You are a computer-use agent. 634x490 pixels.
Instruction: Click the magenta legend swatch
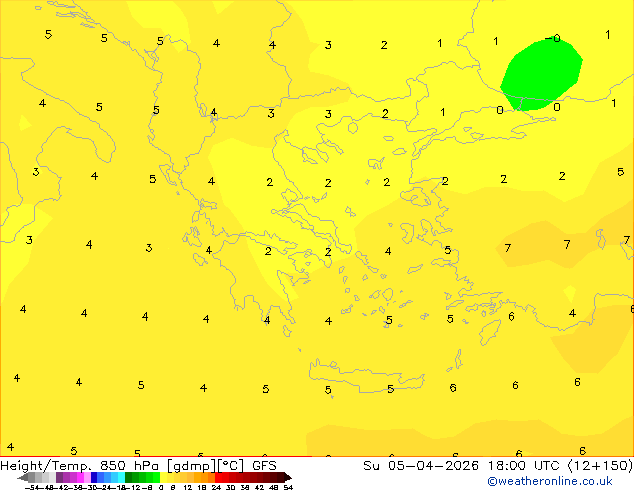(80, 477)
